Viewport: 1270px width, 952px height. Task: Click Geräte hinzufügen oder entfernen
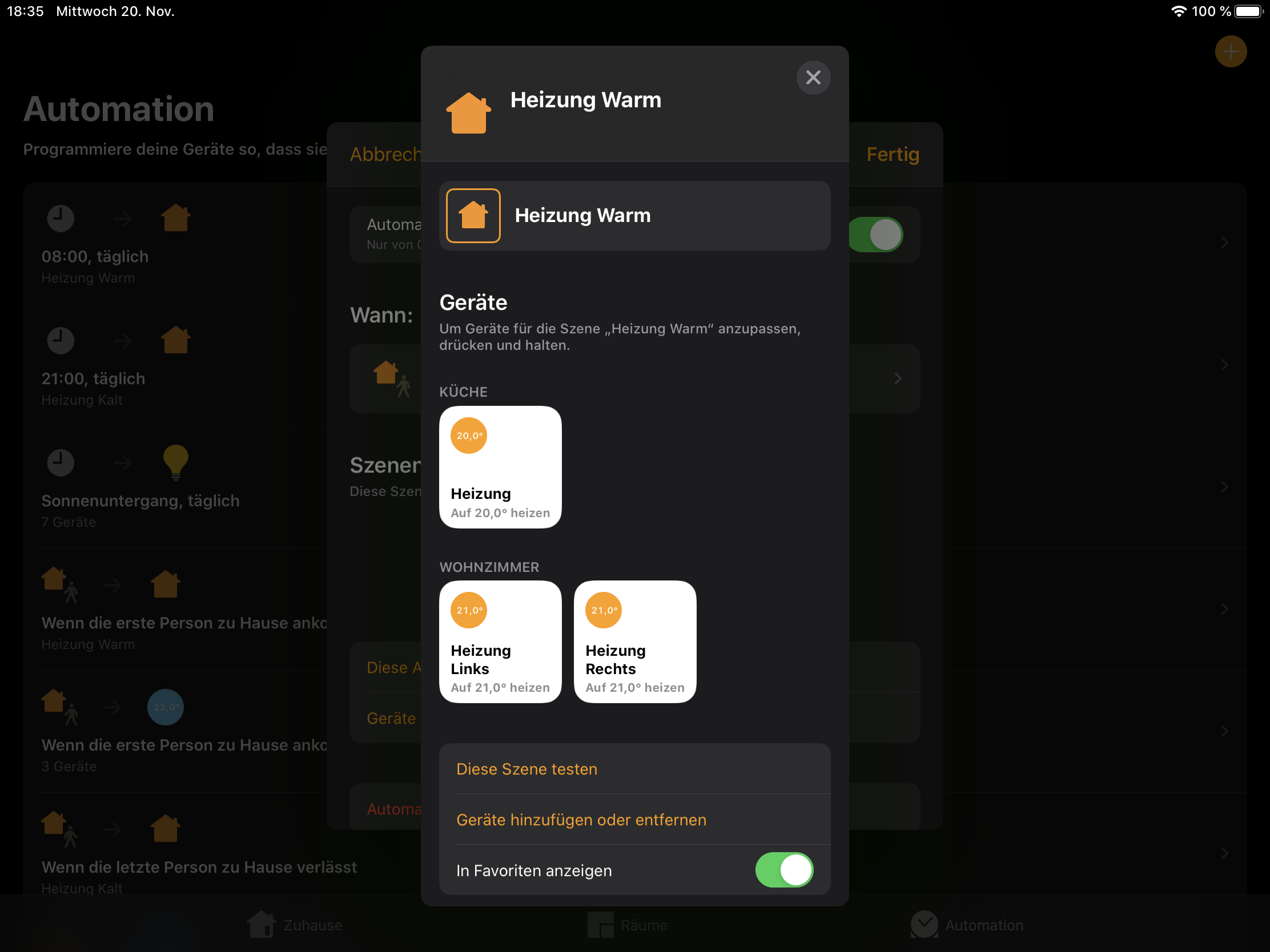[x=581, y=820]
